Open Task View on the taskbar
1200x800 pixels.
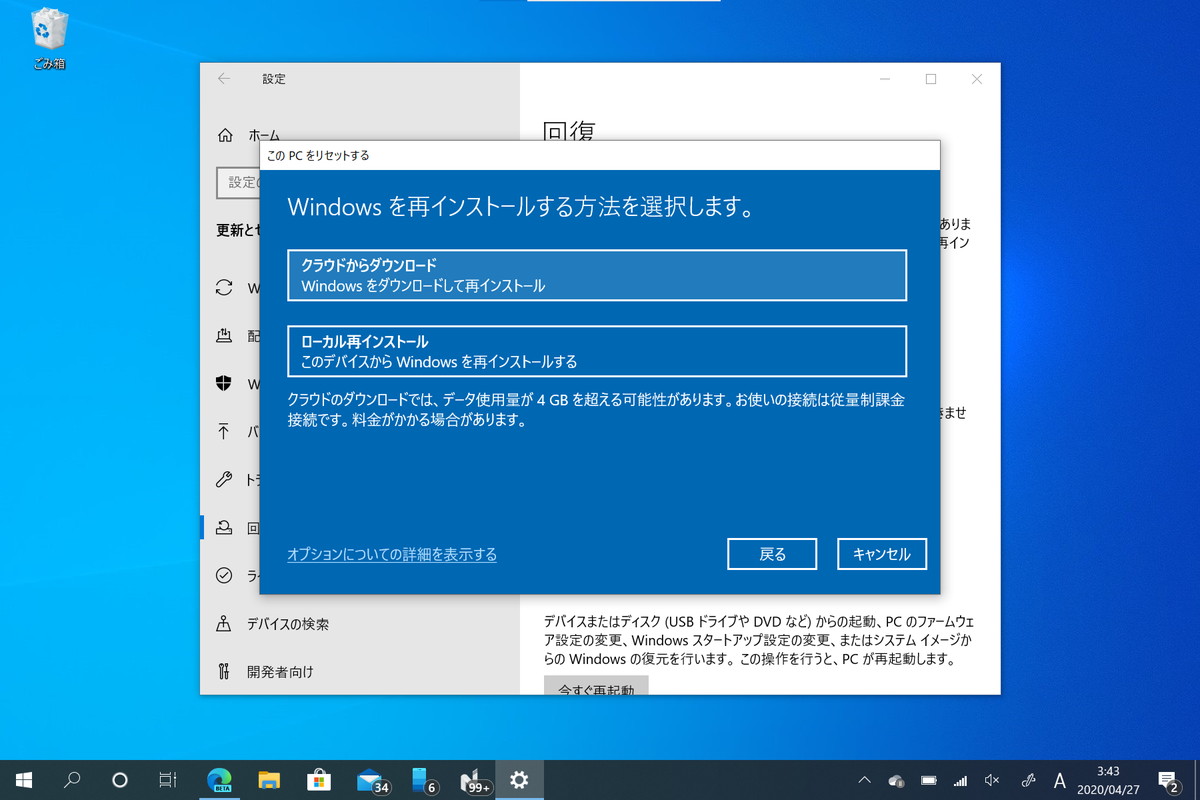pyautogui.click(x=168, y=780)
